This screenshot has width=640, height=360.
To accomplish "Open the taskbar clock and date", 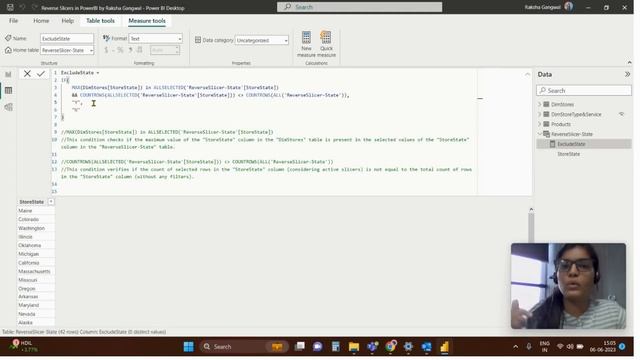I will (603, 347).
